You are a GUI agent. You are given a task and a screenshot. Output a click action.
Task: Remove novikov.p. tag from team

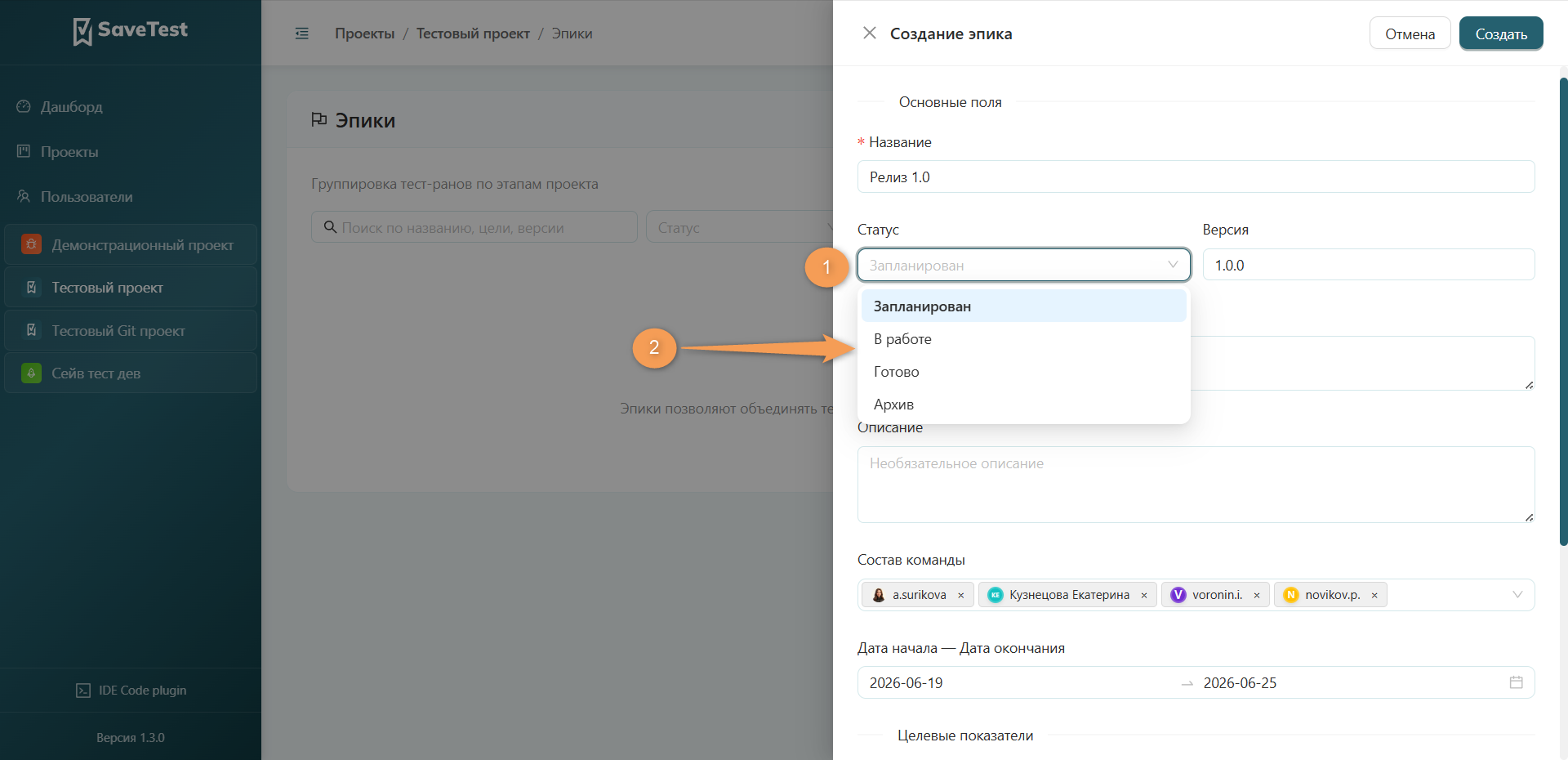(1374, 595)
